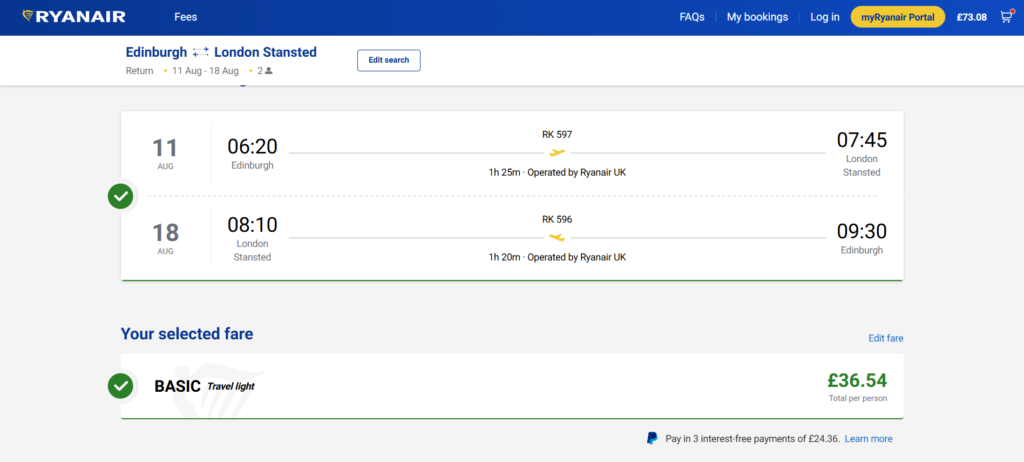Click the 08:10 return departure time
This screenshot has width=1024, height=462.
pyautogui.click(x=252, y=224)
